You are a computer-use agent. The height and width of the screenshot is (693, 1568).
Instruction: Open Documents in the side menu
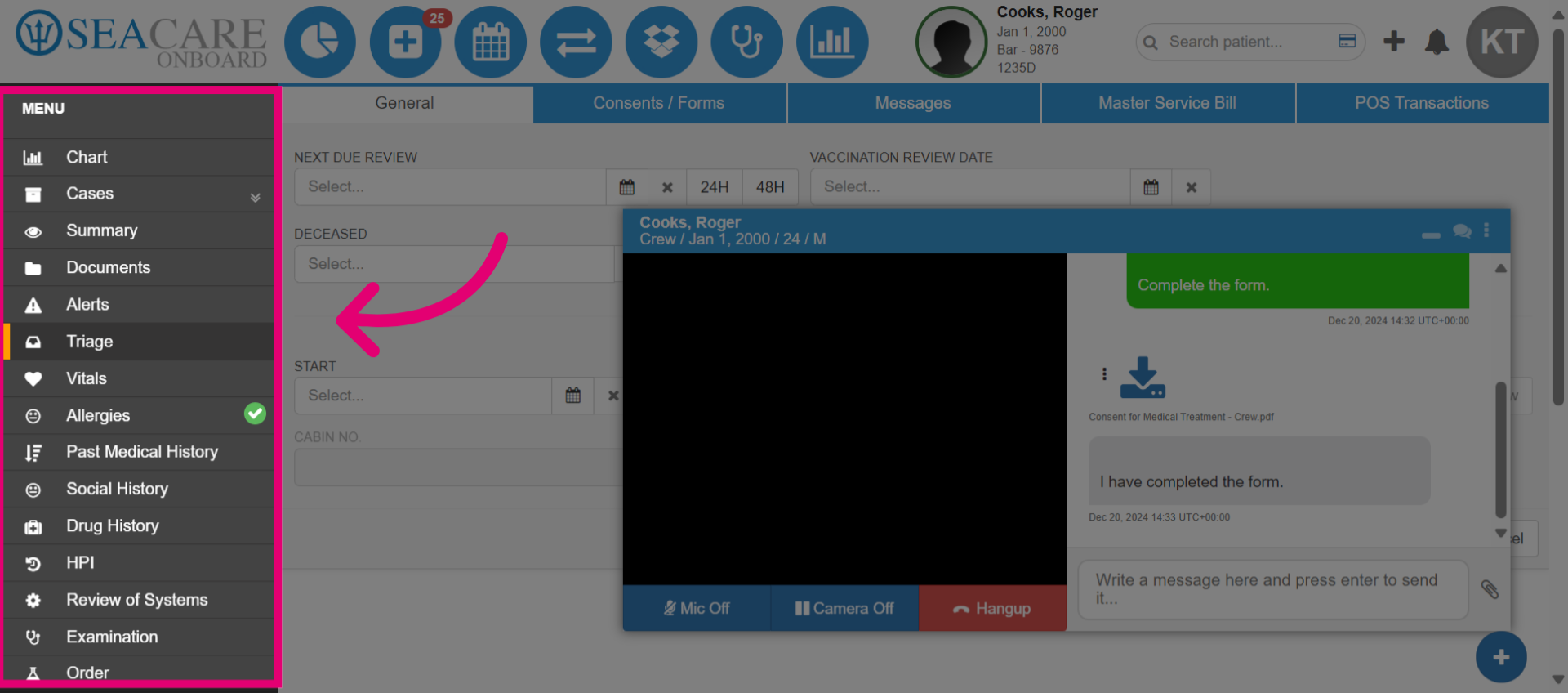tap(139, 267)
